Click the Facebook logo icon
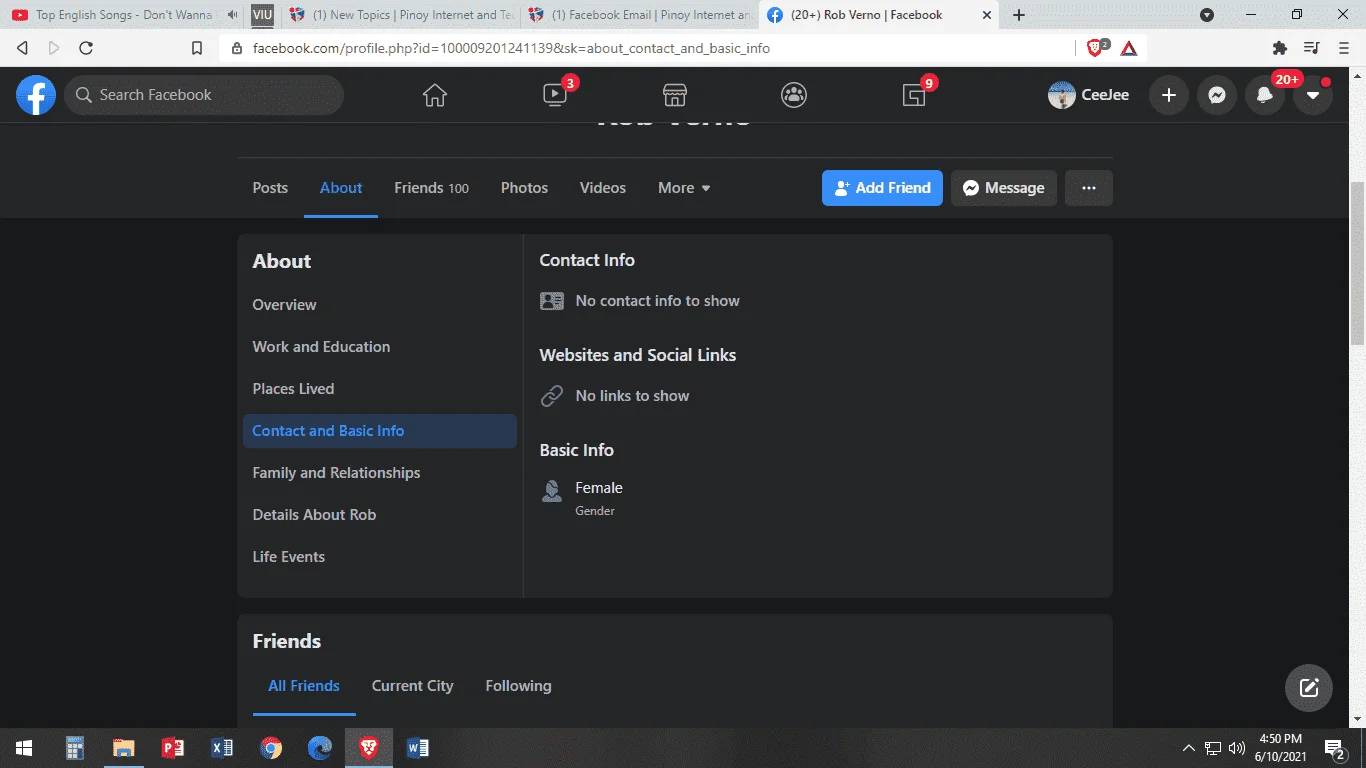The width and height of the screenshot is (1366, 768). pos(36,95)
